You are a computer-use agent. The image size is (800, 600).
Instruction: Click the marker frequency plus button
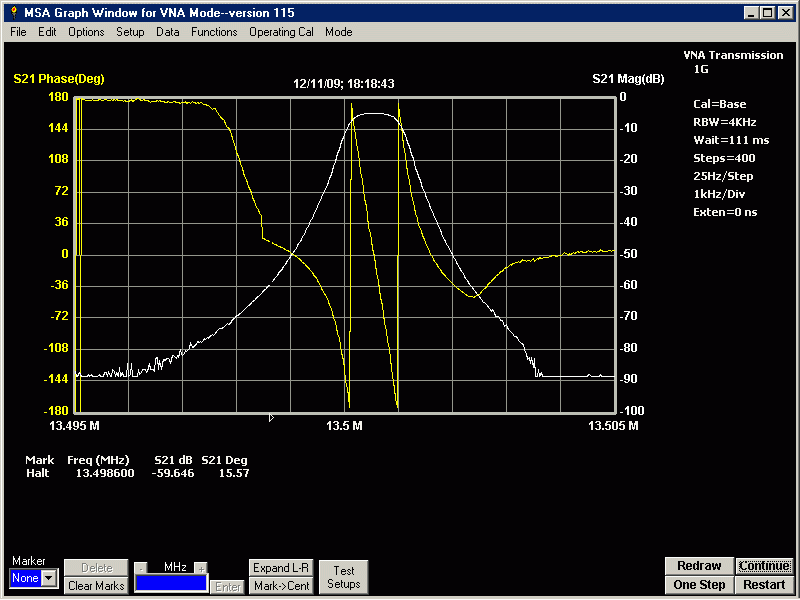[x=201, y=567]
